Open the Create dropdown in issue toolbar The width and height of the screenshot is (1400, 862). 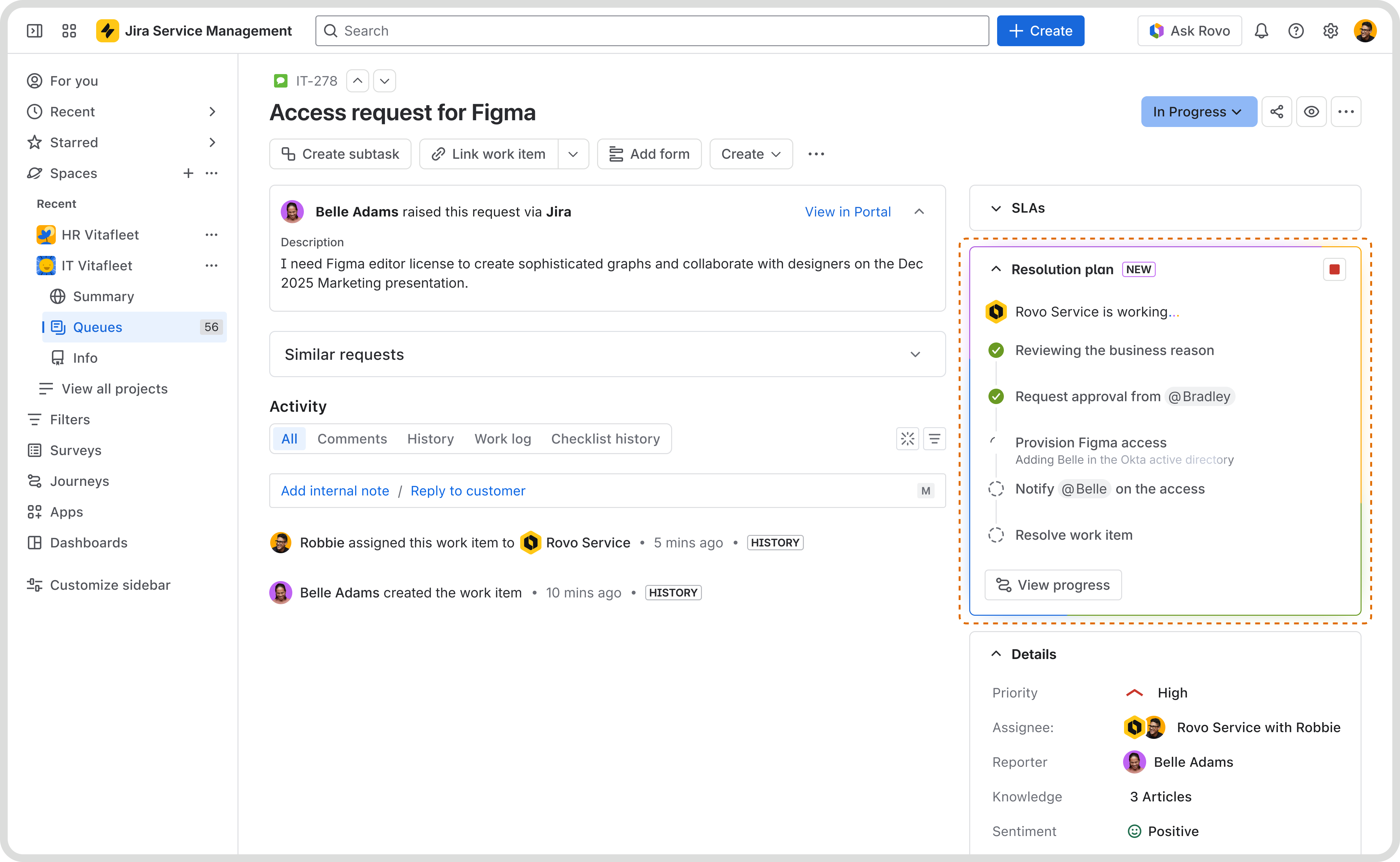pyautogui.click(x=750, y=154)
